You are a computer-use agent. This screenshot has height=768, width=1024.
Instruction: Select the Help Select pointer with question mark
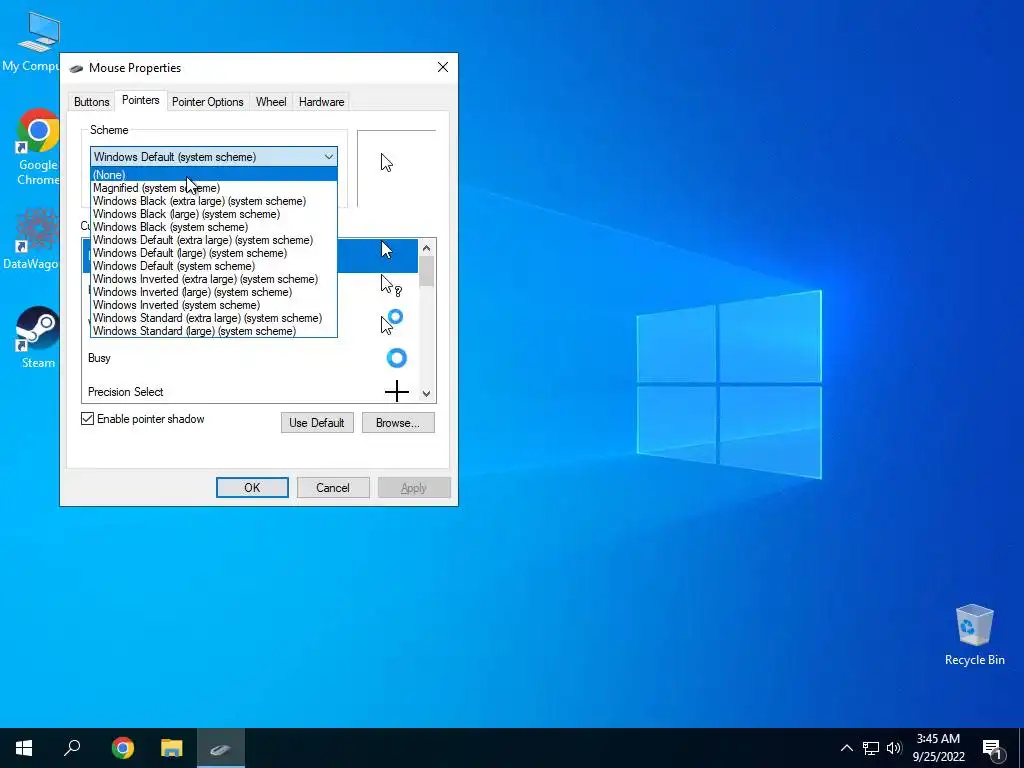tap(391, 285)
